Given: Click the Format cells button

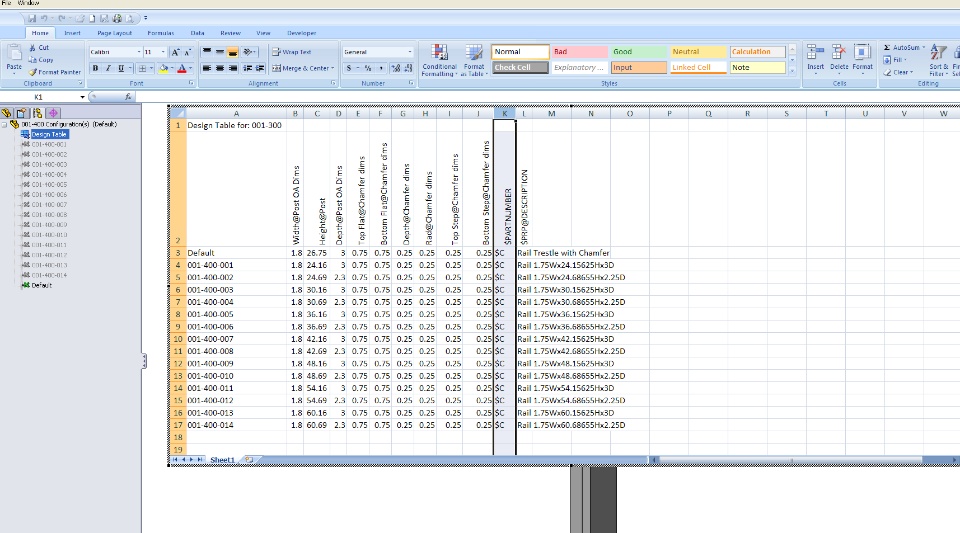Looking at the screenshot, I should [x=862, y=59].
